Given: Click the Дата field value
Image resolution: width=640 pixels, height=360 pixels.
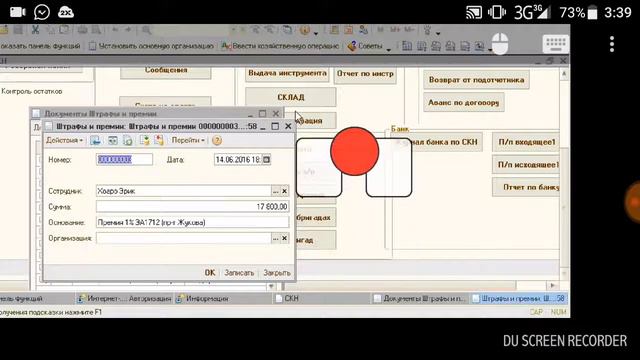Looking at the screenshot, I should [x=238, y=160].
